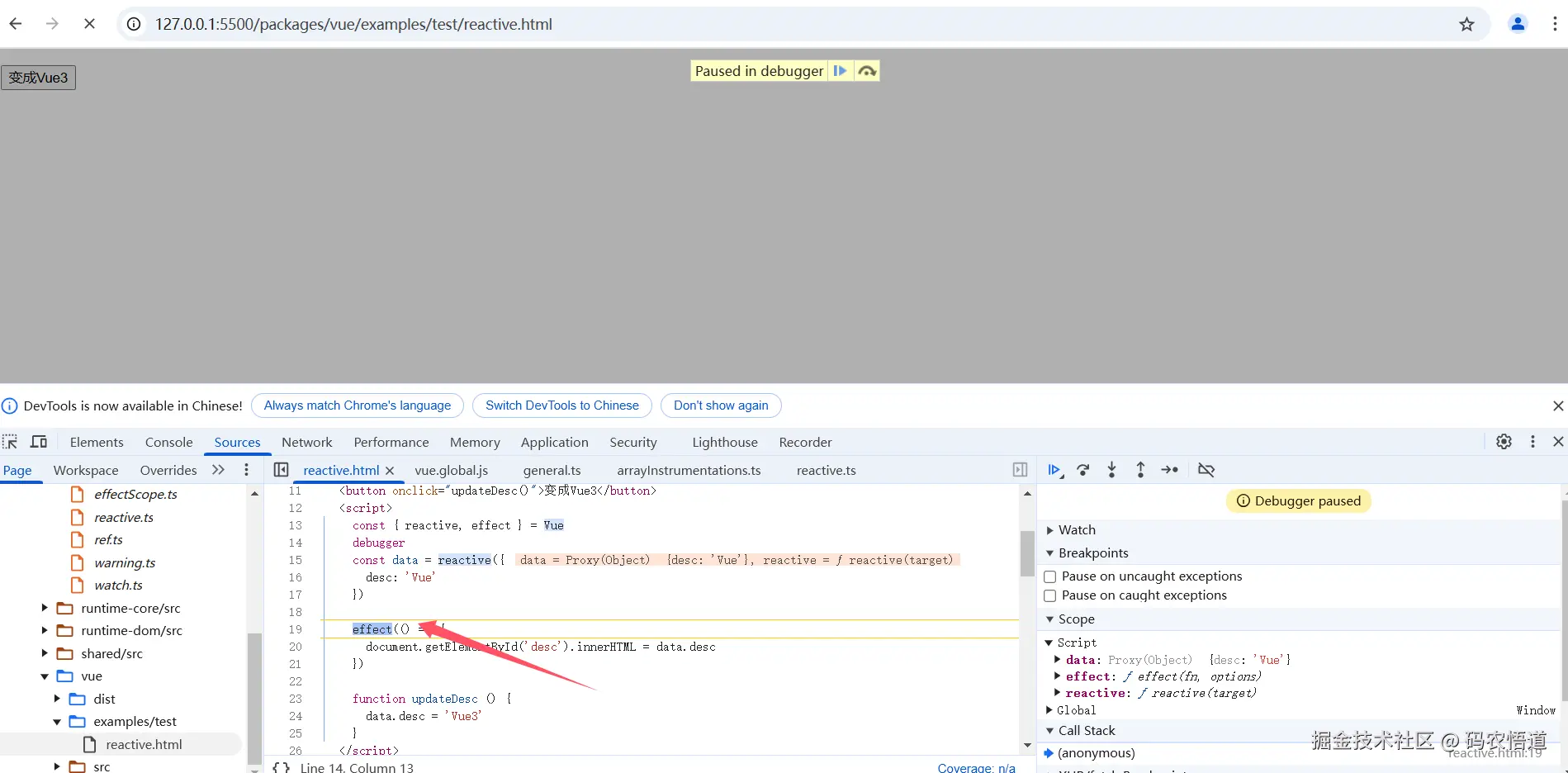
Task: Enable Pause on caught exceptions
Action: pyautogui.click(x=1050, y=595)
